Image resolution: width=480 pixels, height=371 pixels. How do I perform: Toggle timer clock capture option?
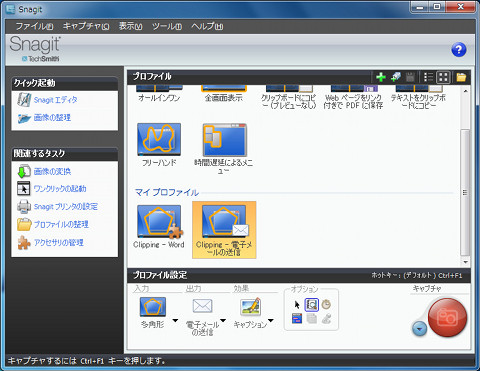click(x=326, y=304)
